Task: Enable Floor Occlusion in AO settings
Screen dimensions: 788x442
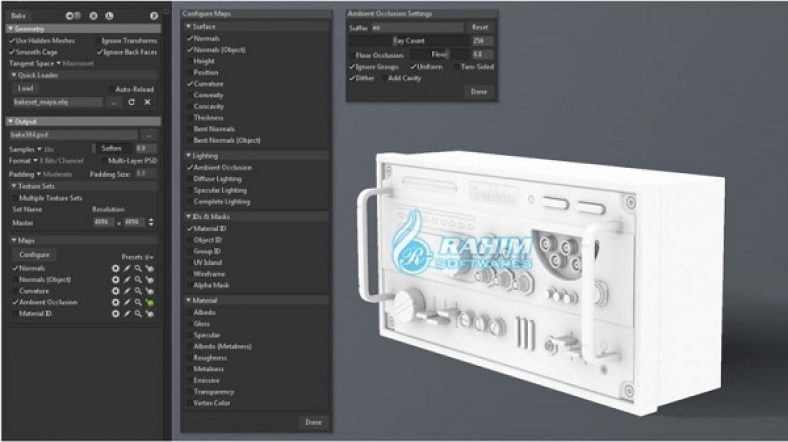Action: (352, 55)
